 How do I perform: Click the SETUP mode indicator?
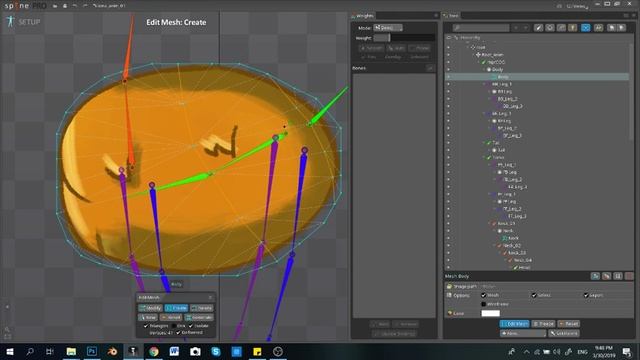click(x=24, y=22)
